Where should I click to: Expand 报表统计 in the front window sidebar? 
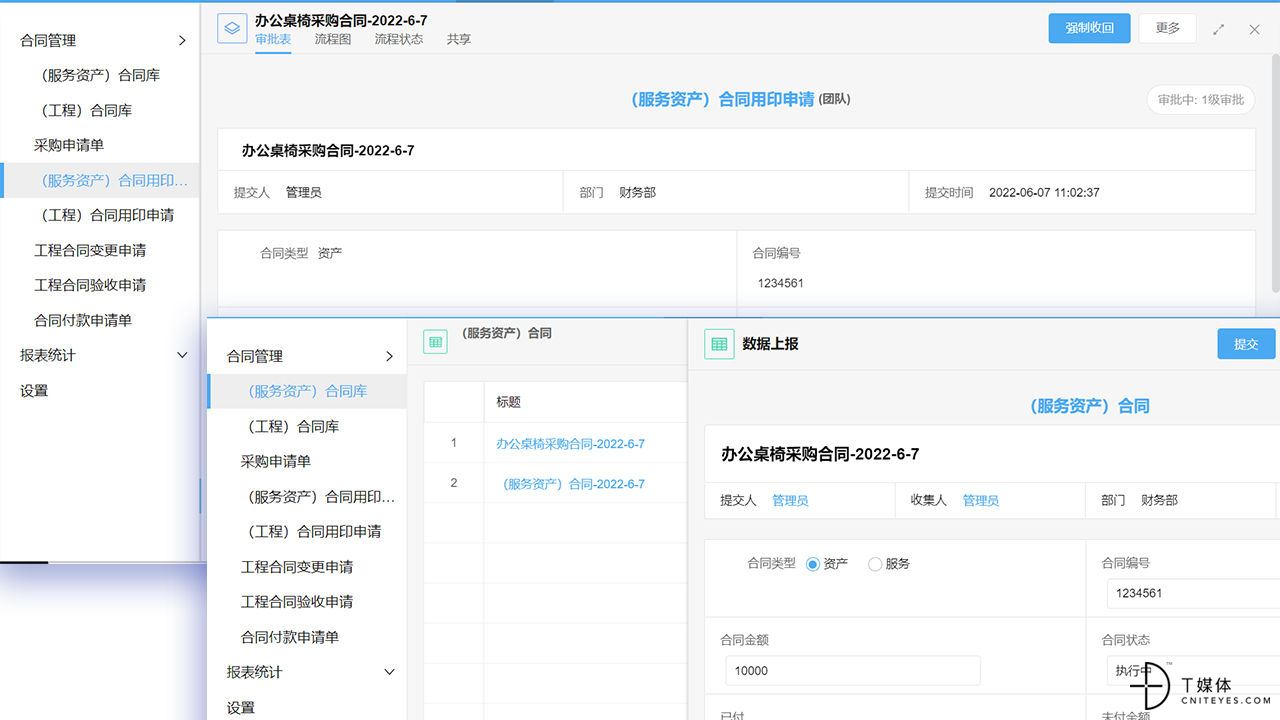point(390,672)
